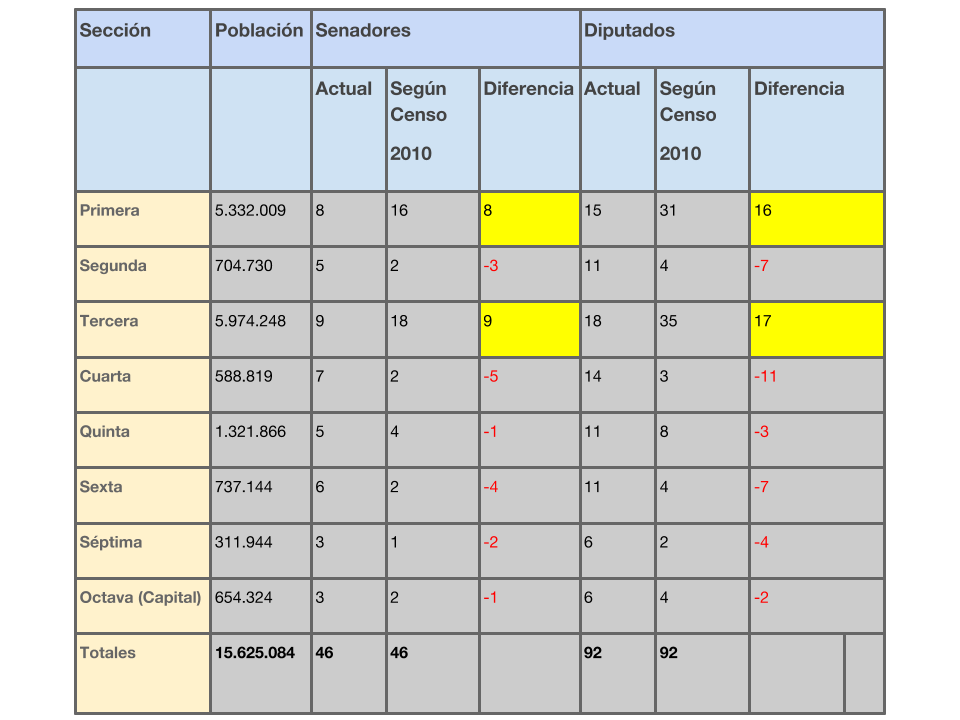Select Diputados census value 35 in Tercera
Viewport: 960px width, 720px height.
click(669, 321)
